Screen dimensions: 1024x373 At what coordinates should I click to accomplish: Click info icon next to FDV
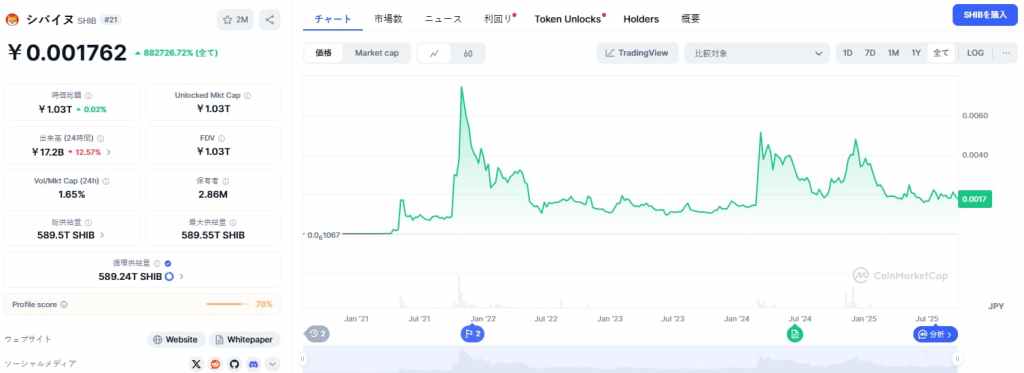pos(221,138)
